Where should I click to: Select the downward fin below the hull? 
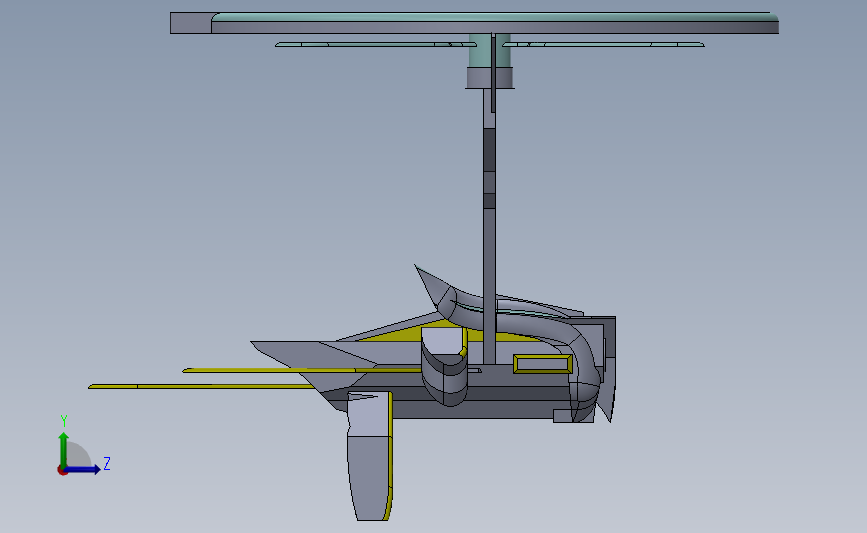pos(370,456)
